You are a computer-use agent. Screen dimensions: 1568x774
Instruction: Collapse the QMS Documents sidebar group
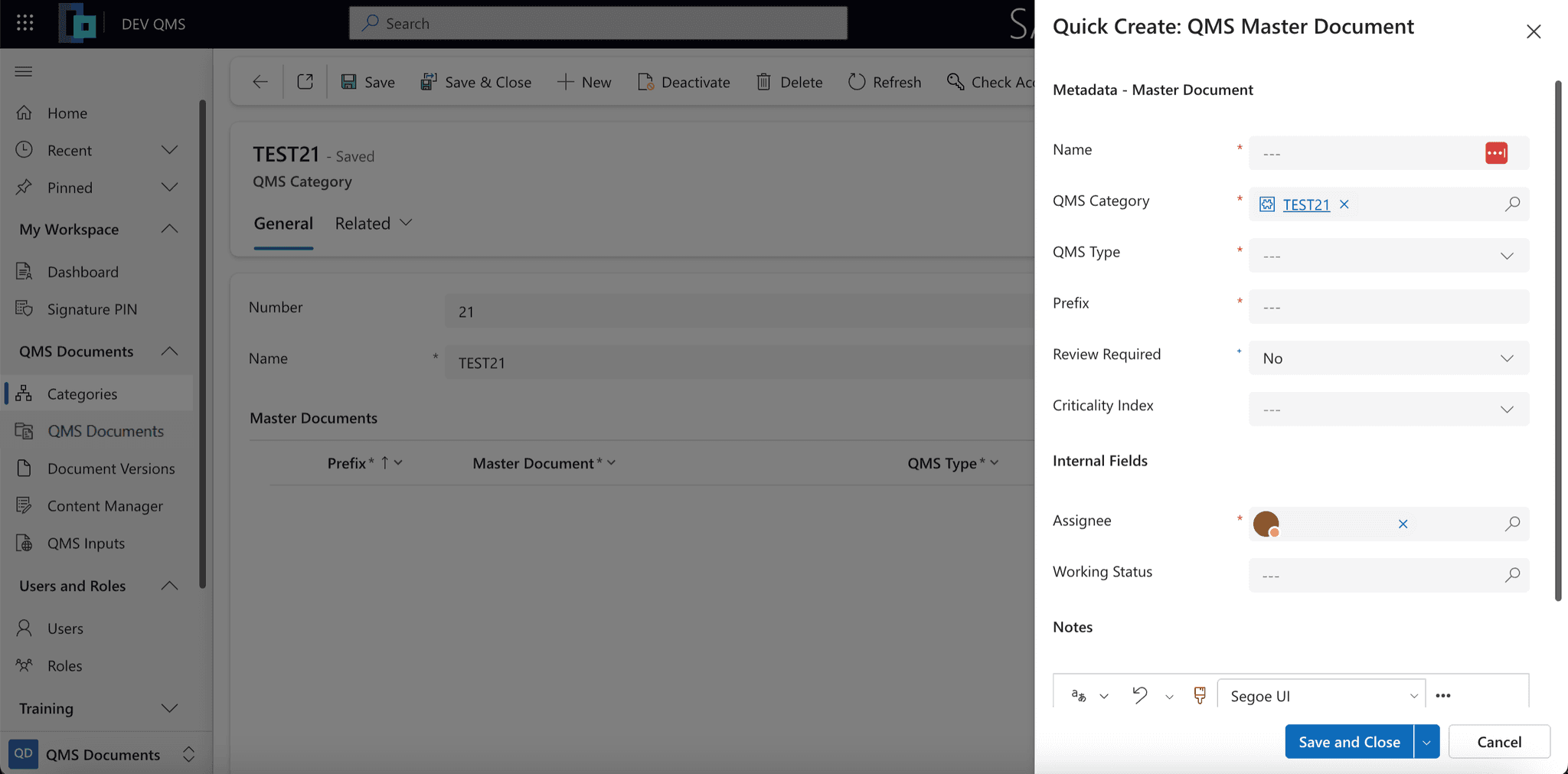click(x=170, y=351)
